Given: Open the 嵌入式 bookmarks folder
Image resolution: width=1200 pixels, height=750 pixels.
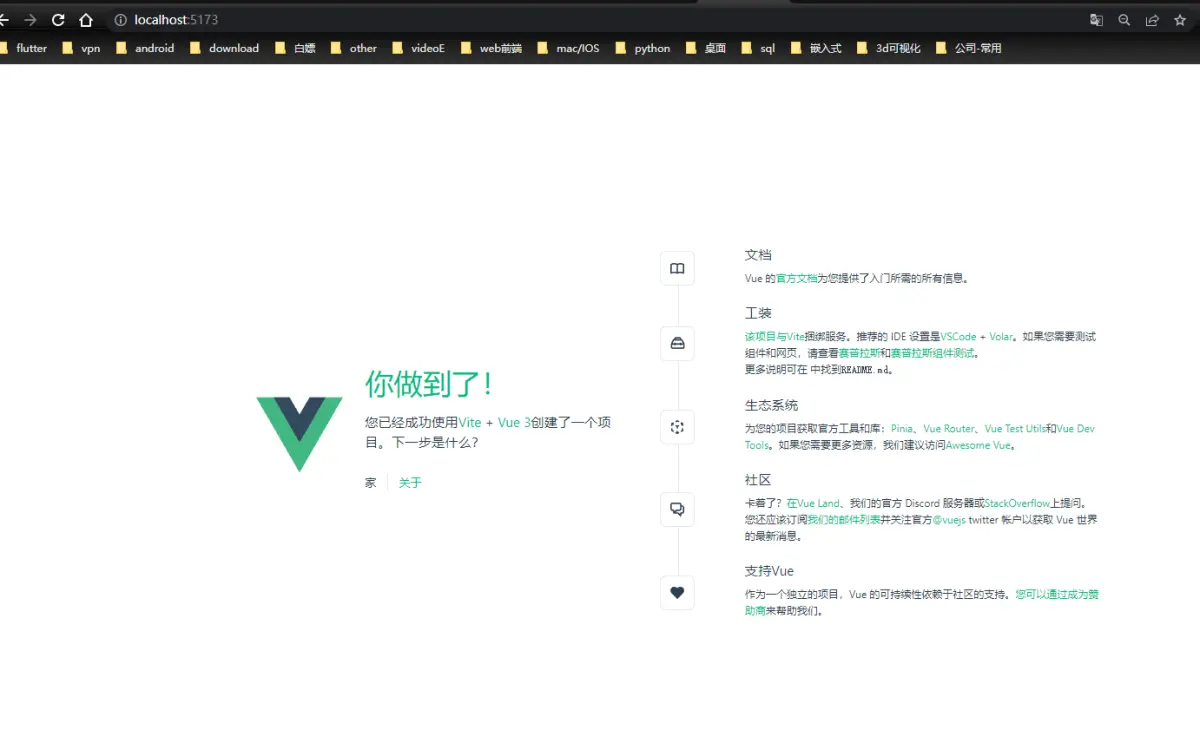Looking at the screenshot, I should 816,48.
